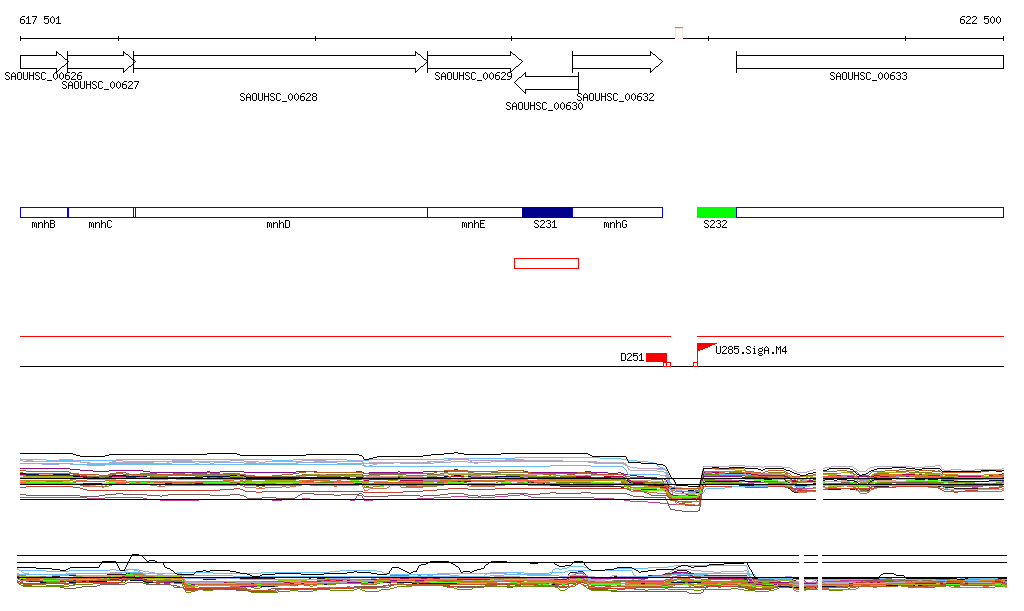Click the leftward SAOUHSC_00630 gene arrow

click(546, 83)
